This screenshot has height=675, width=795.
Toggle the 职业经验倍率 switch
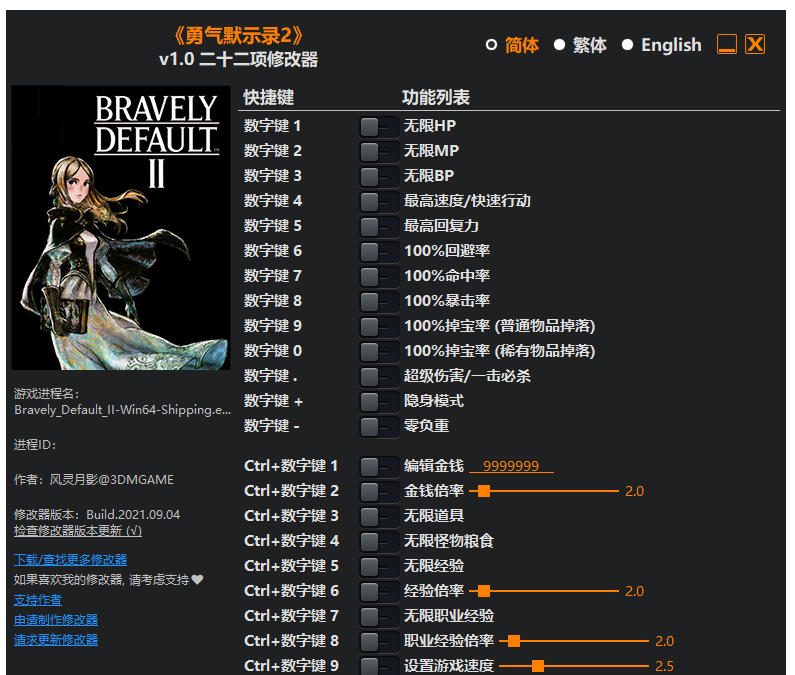point(379,641)
